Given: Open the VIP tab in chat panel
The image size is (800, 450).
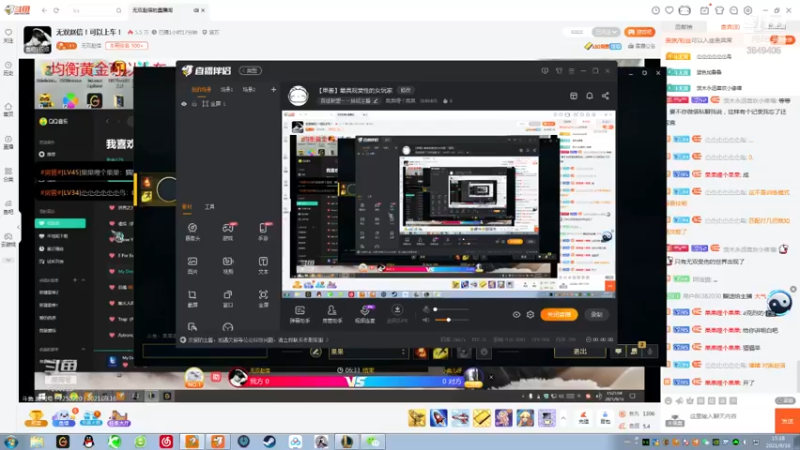Looking at the screenshot, I should click(730, 27).
